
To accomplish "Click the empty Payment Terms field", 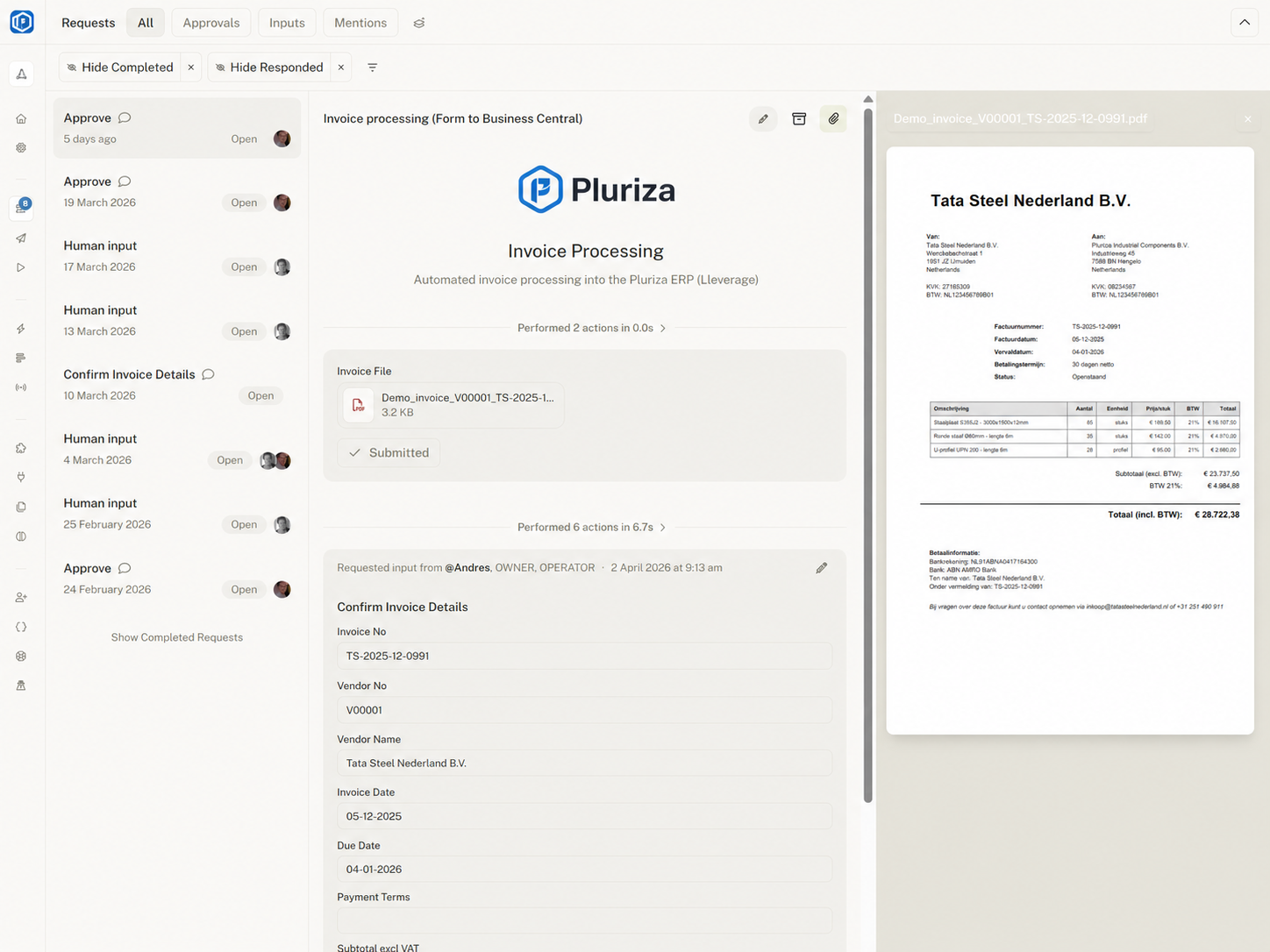I will (585, 920).
